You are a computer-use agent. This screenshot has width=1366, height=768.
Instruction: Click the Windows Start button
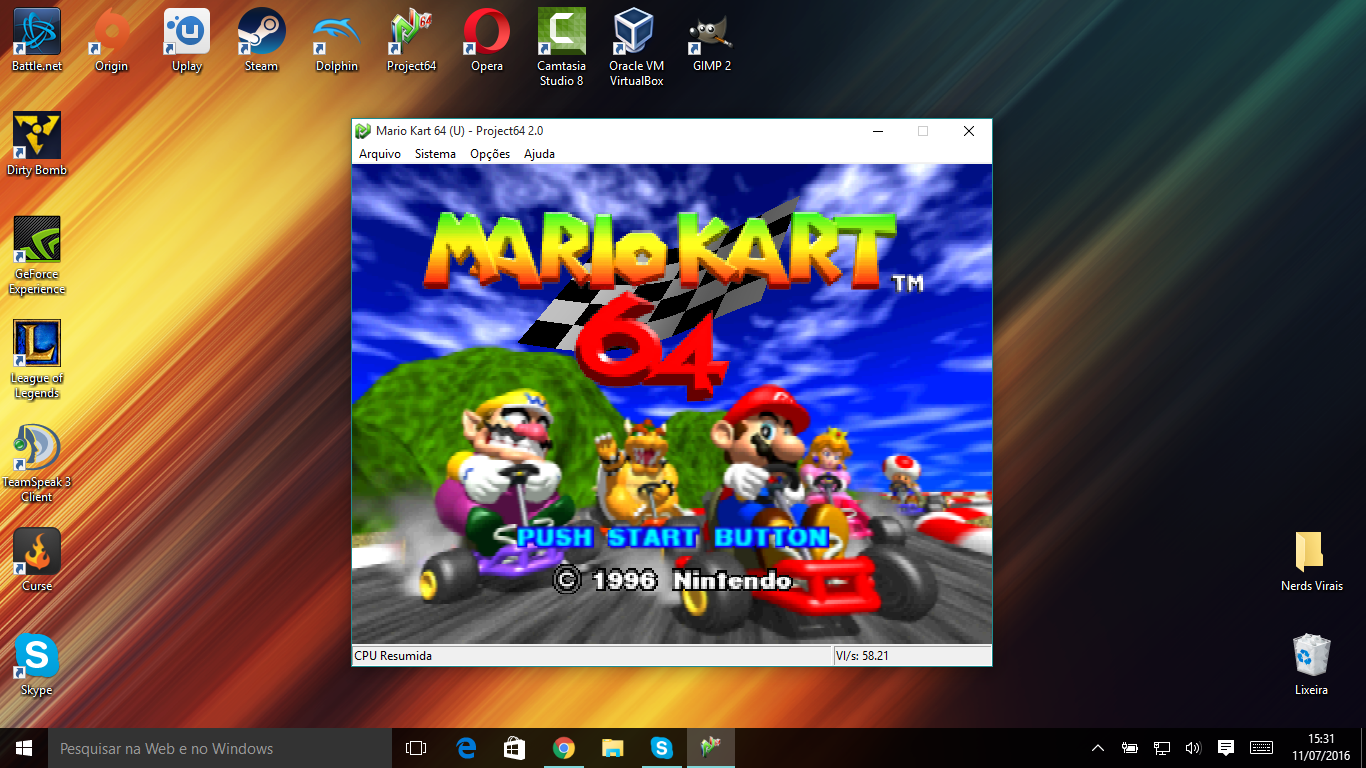21,748
